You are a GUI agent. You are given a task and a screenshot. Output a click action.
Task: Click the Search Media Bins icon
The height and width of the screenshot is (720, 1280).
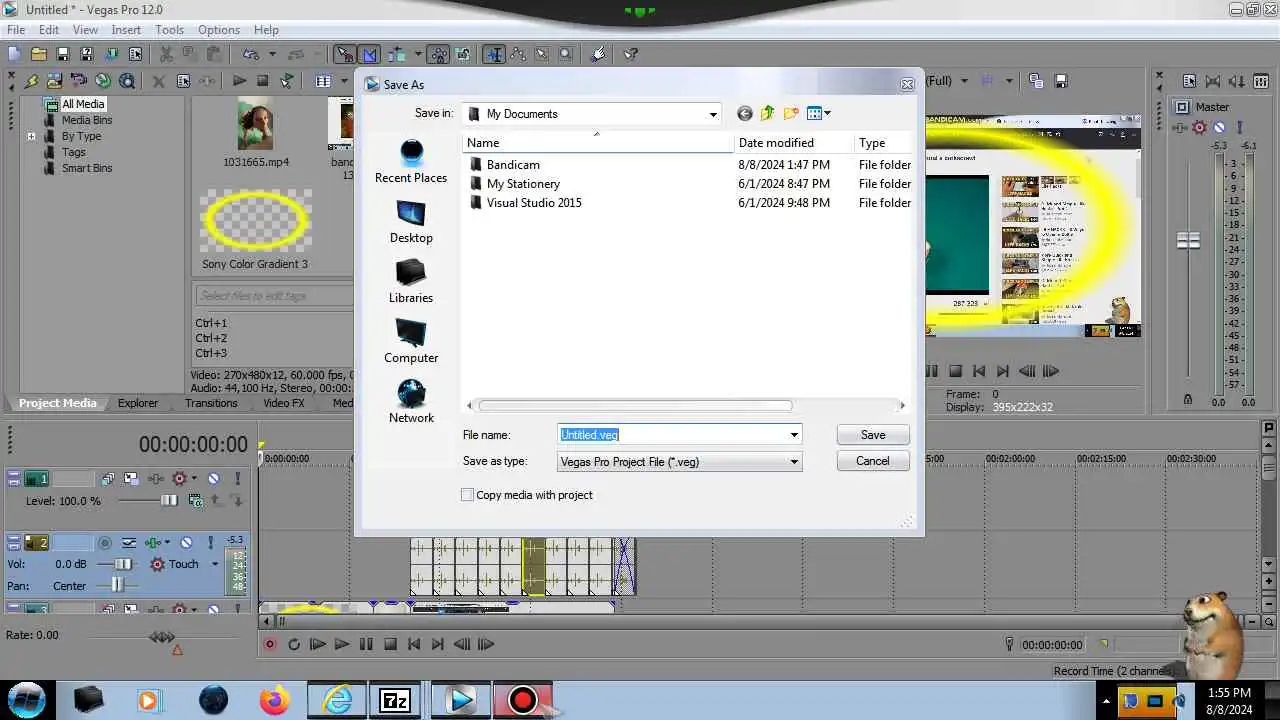point(127,81)
